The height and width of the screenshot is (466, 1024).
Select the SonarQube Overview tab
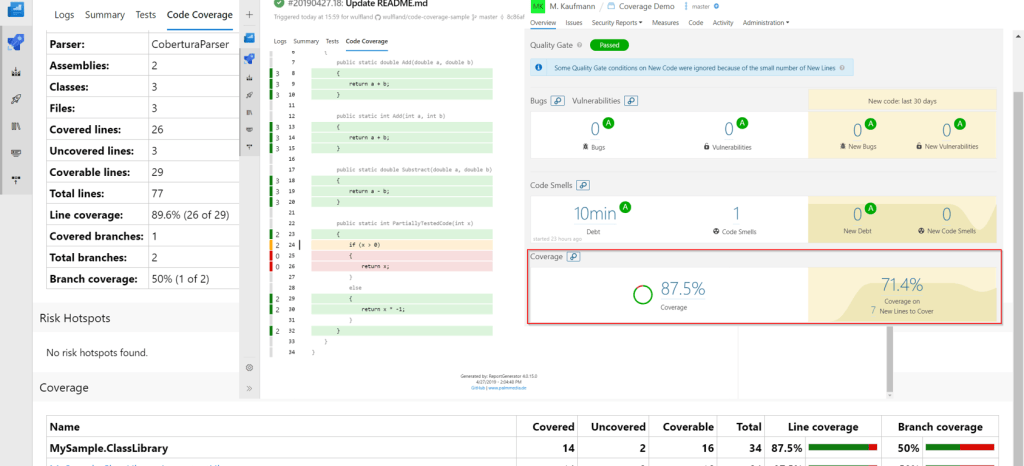(x=543, y=23)
